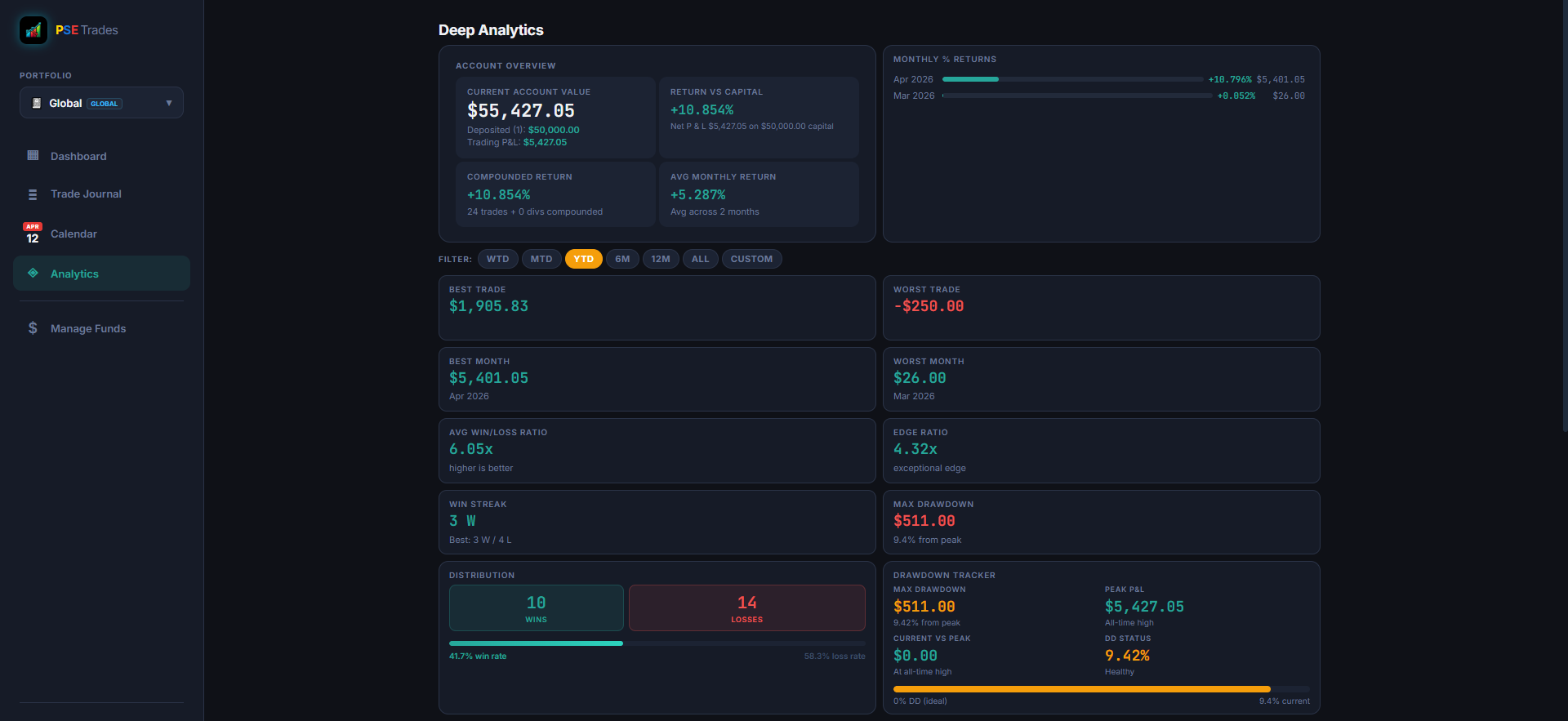Viewport: 1568px width, 721px height.
Task: Go to Manage Funds page
Action: point(88,328)
